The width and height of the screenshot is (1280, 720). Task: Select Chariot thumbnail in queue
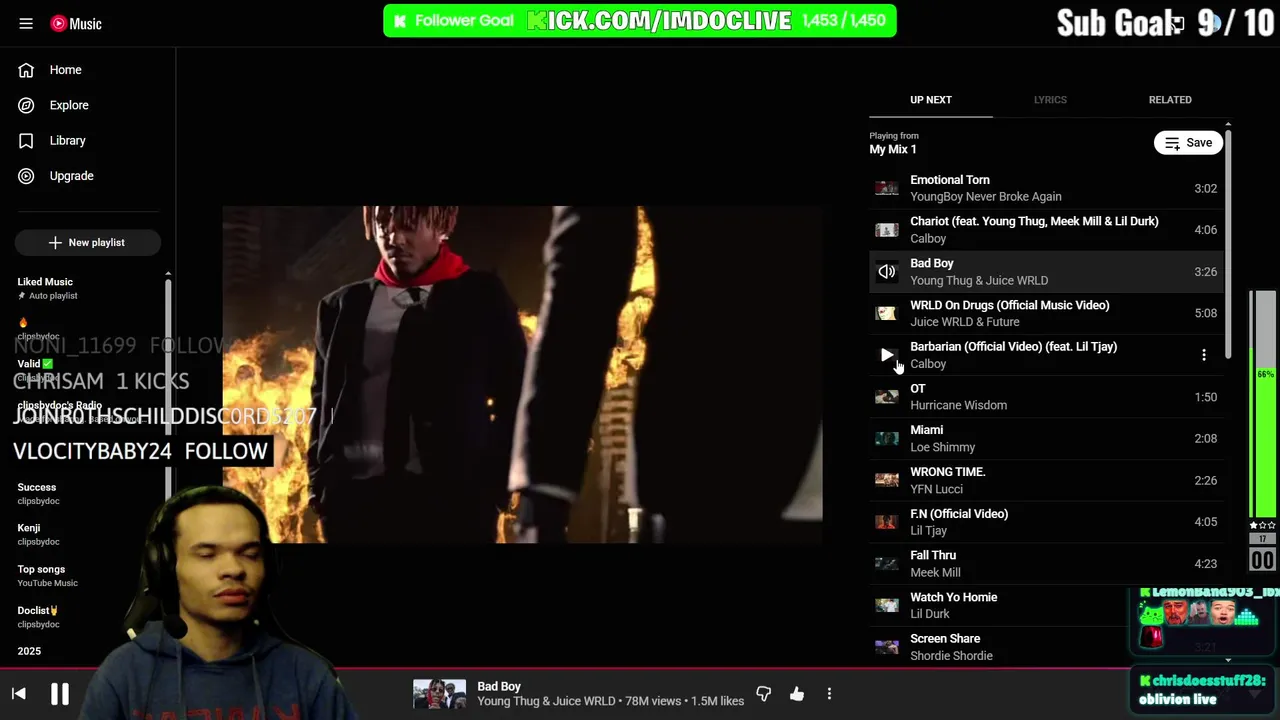(887, 230)
